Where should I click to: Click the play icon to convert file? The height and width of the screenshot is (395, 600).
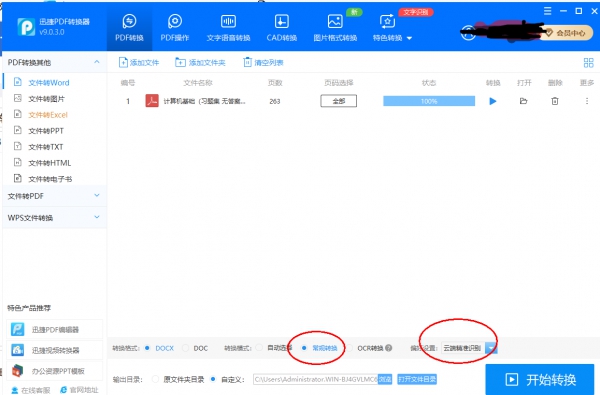click(x=493, y=101)
